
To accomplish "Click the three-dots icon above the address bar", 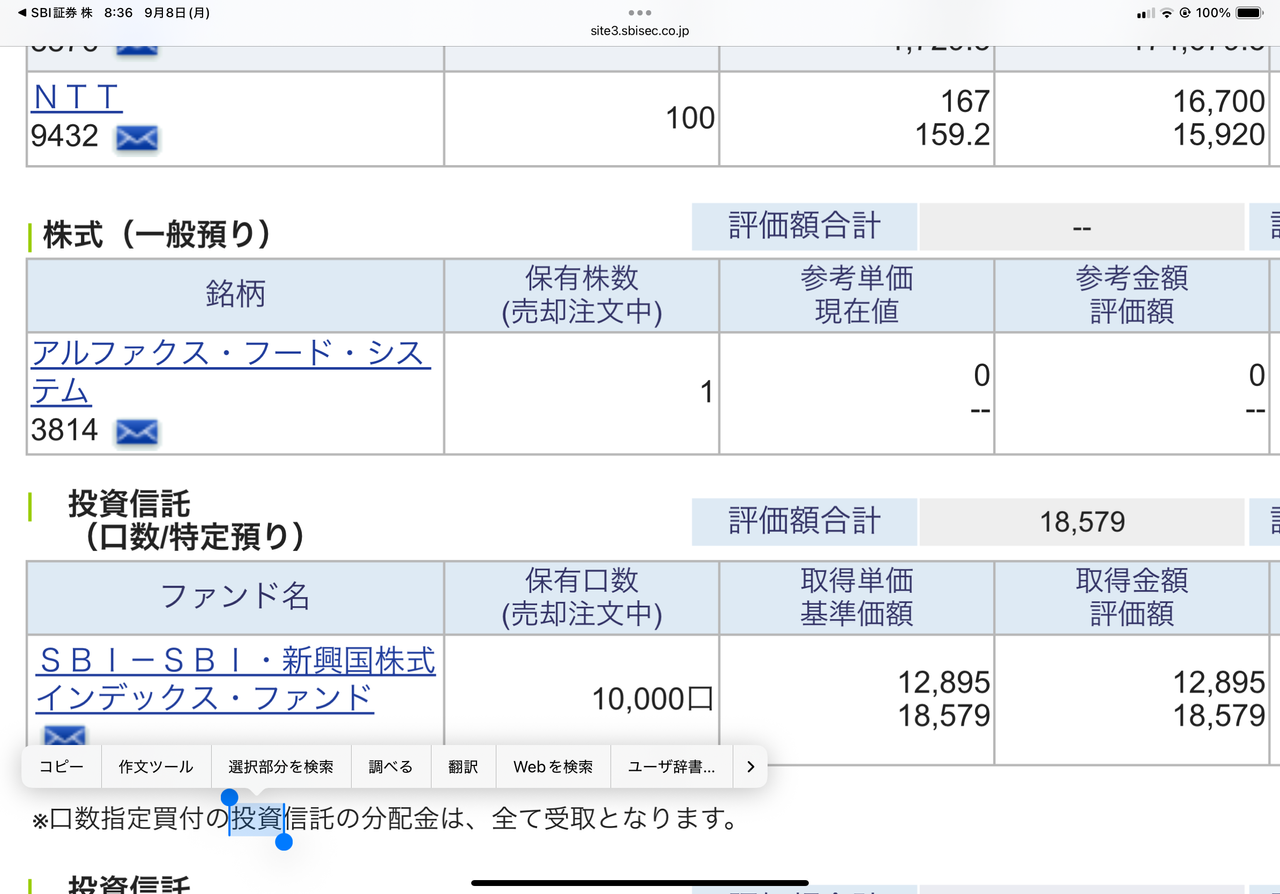I will coord(639,11).
